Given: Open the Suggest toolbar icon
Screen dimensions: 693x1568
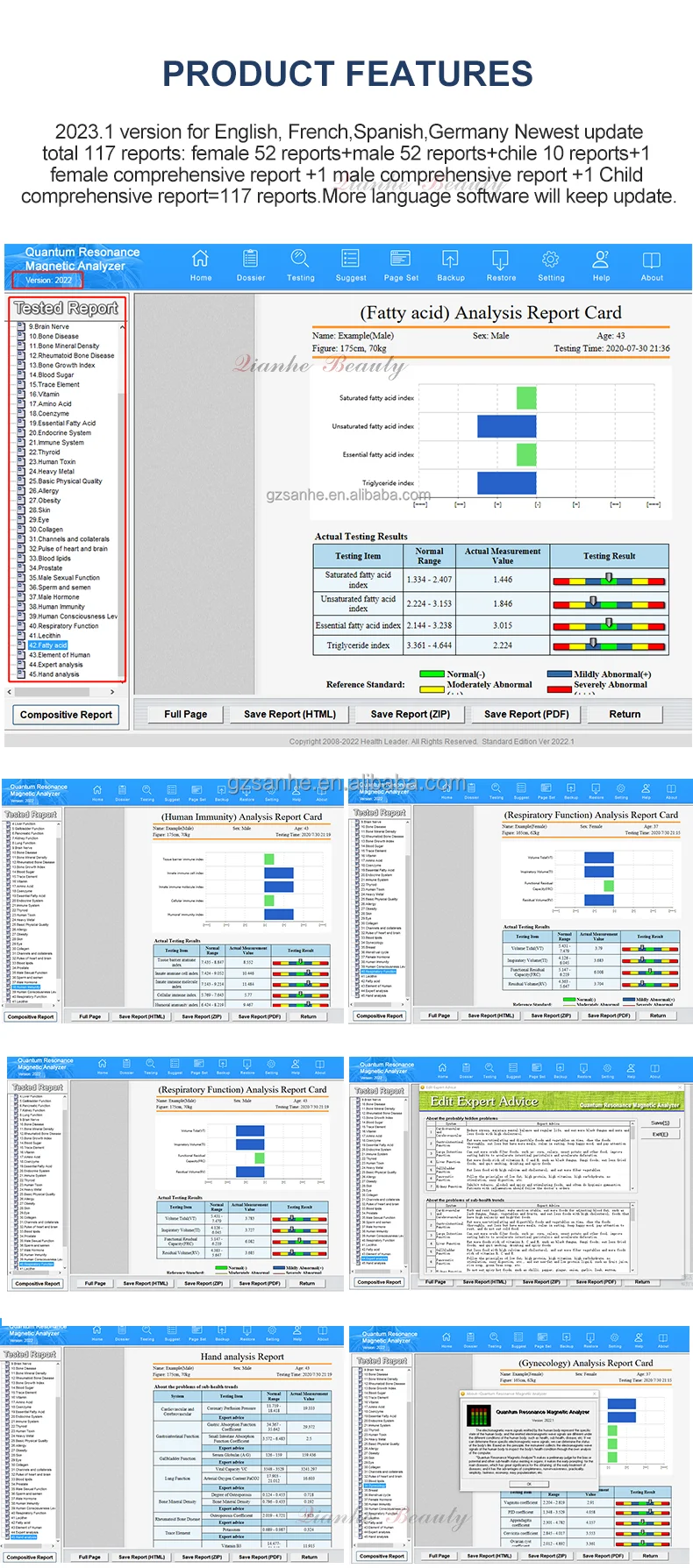Looking at the screenshot, I should pyautogui.click(x=351, y=260).
